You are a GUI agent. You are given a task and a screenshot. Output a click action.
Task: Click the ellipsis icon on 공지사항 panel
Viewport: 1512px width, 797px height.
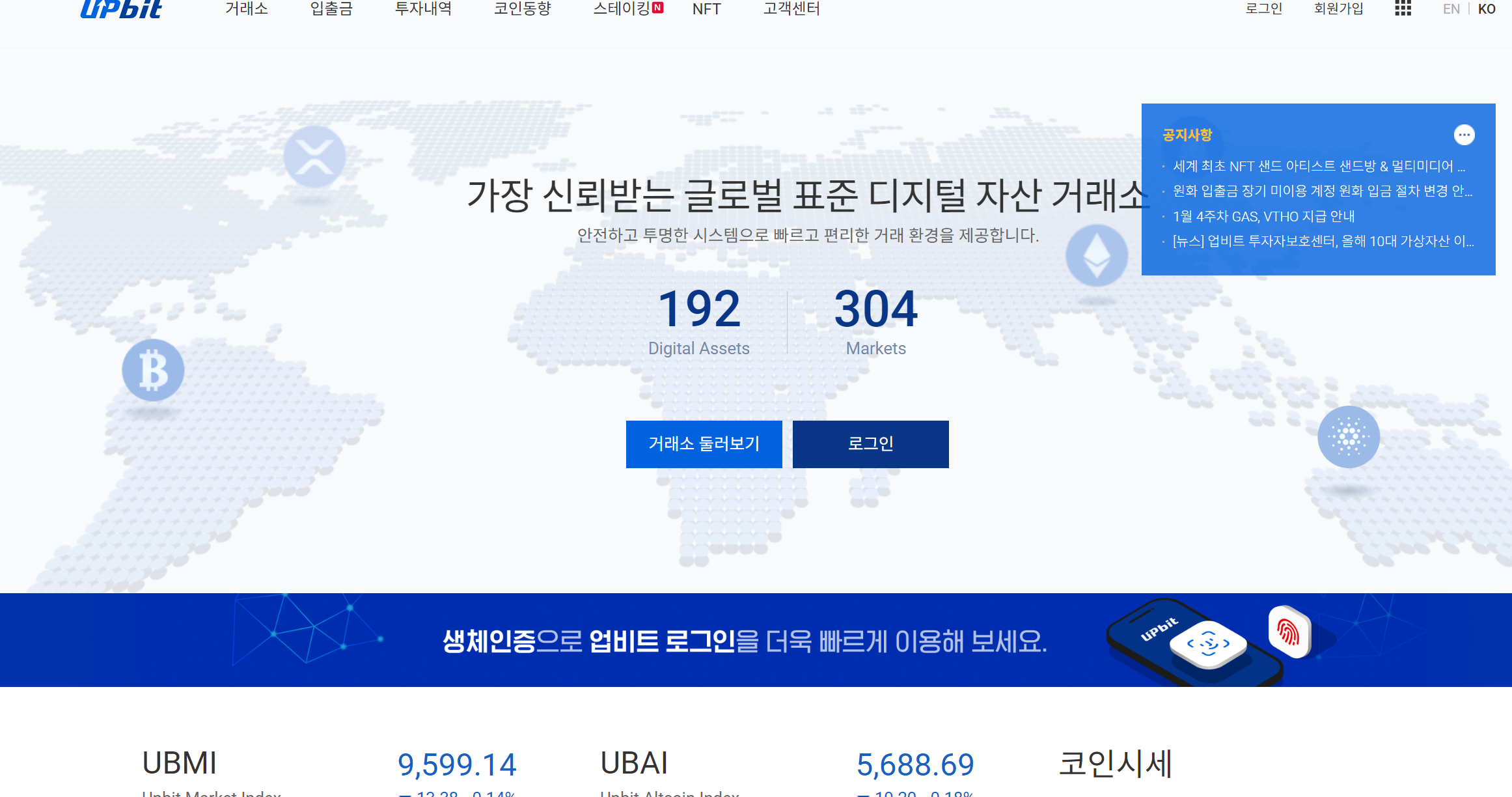1465,135
